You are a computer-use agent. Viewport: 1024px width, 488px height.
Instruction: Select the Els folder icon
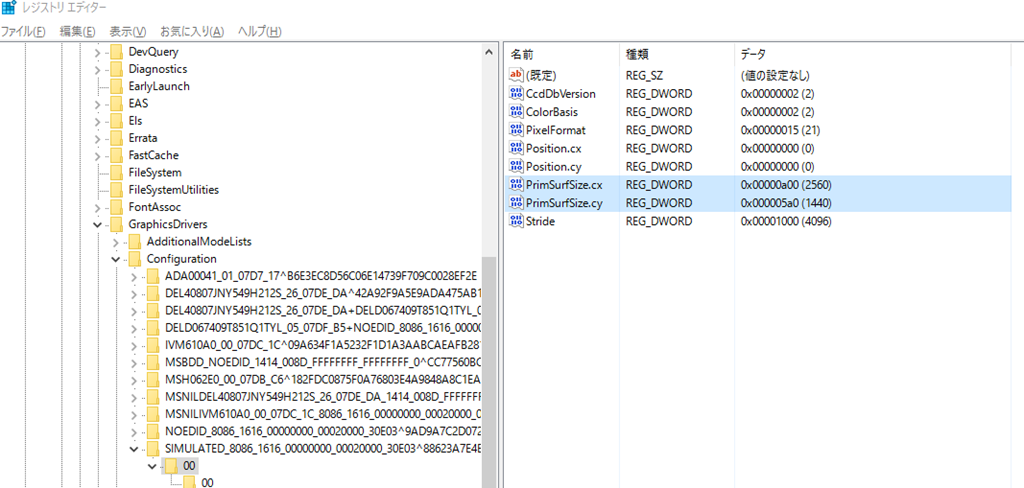(117, 121)
